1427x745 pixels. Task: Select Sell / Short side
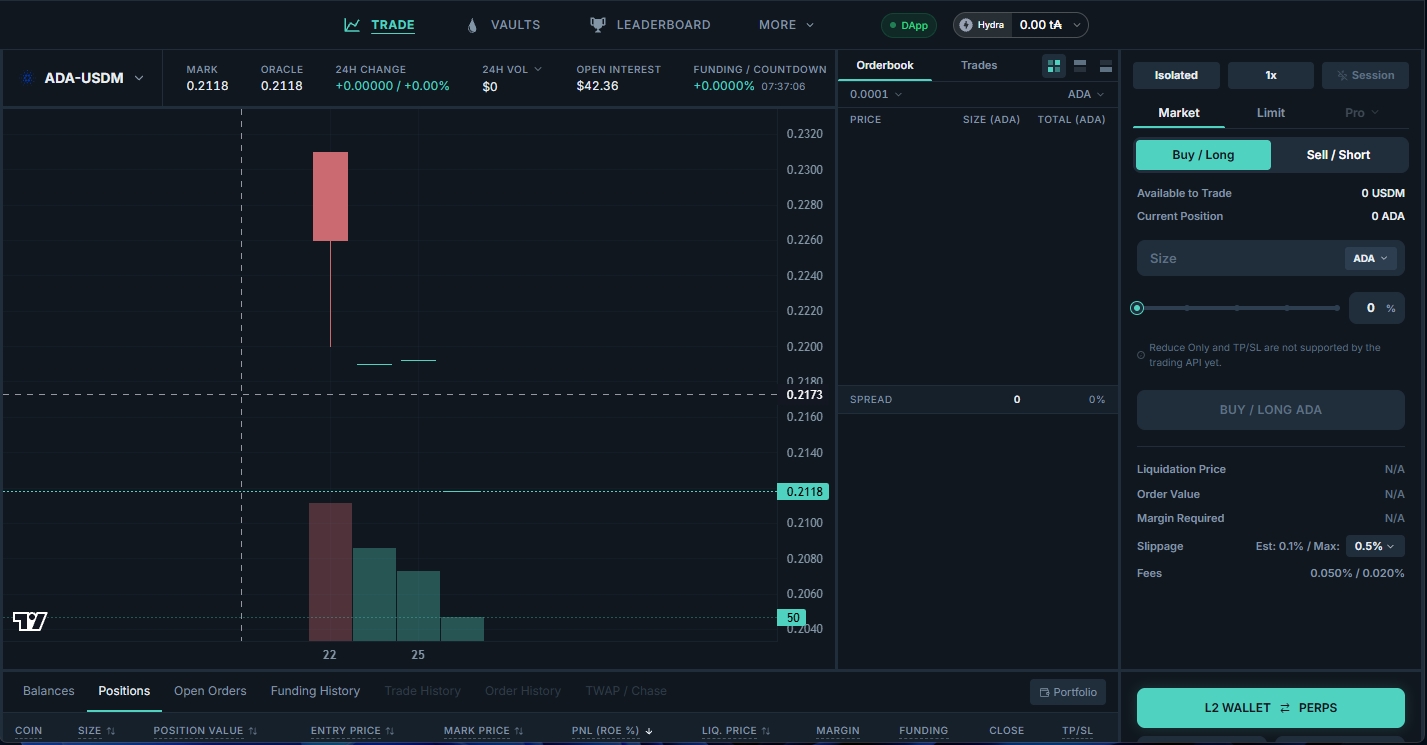coord(1338,155)
